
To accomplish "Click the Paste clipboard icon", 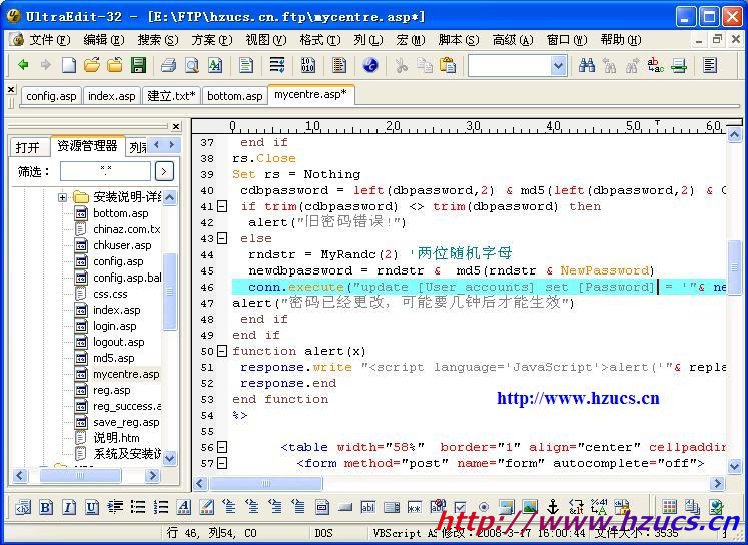I will [448, 65].
